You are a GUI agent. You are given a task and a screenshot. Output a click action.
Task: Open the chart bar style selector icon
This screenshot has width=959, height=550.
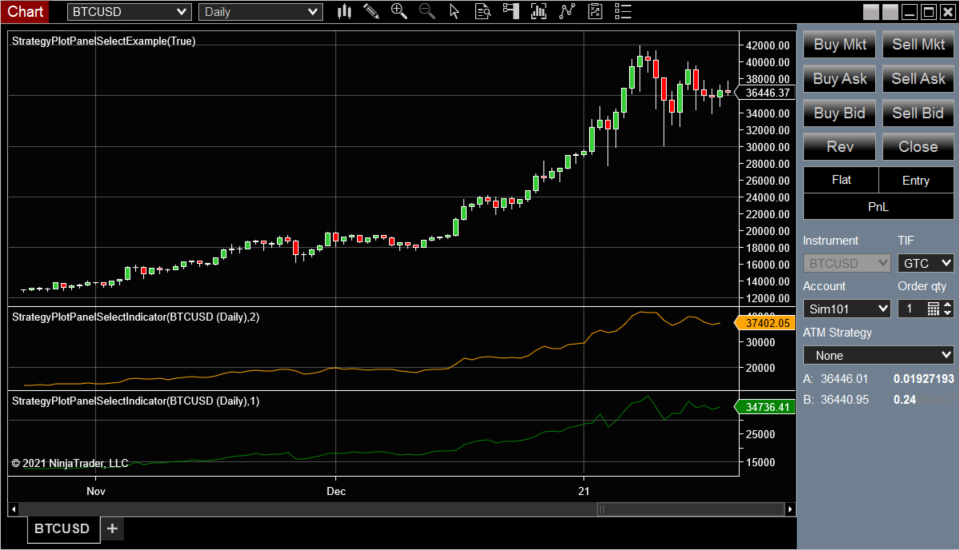[344, 12]
